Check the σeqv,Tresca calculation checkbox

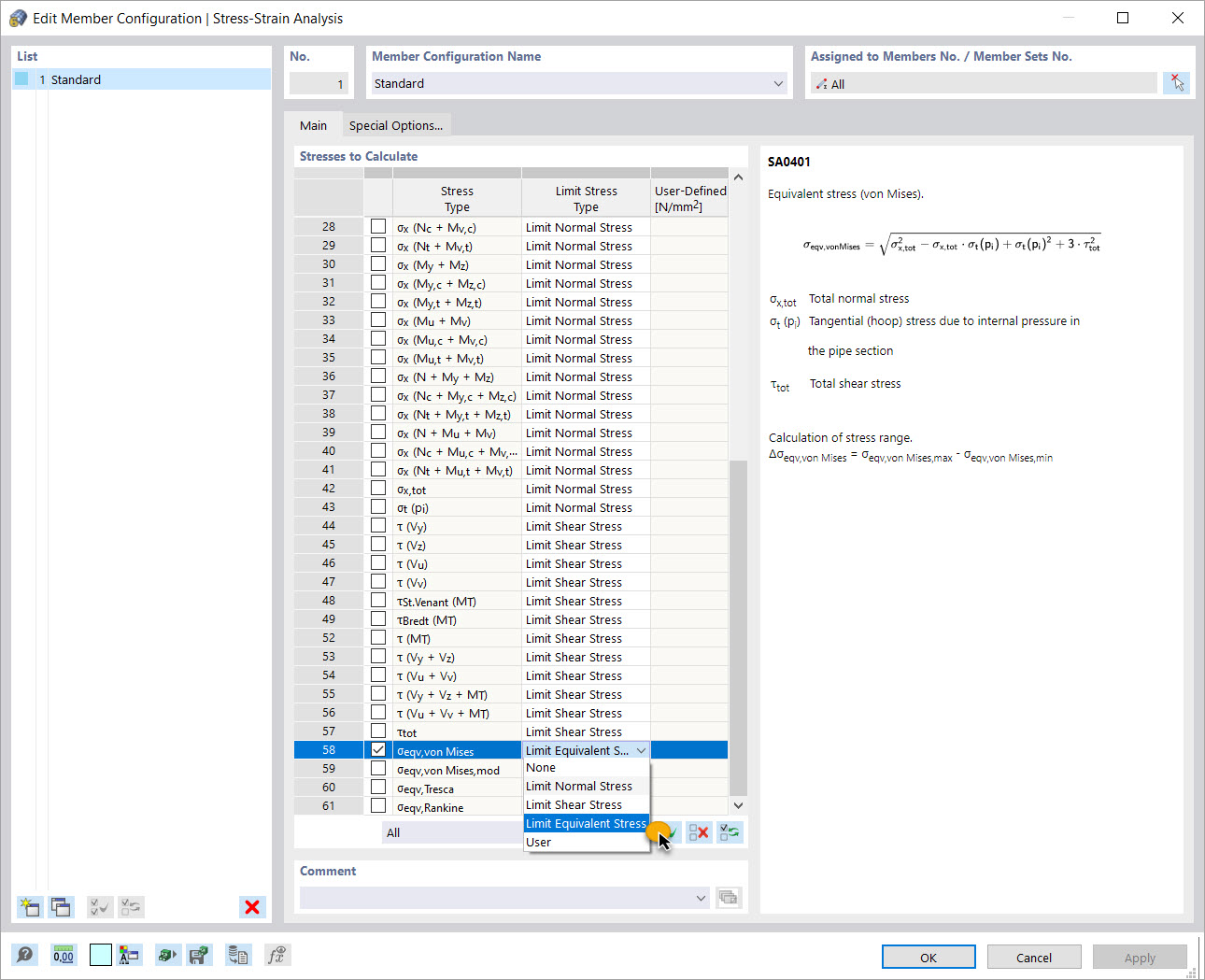pos(378,788)
